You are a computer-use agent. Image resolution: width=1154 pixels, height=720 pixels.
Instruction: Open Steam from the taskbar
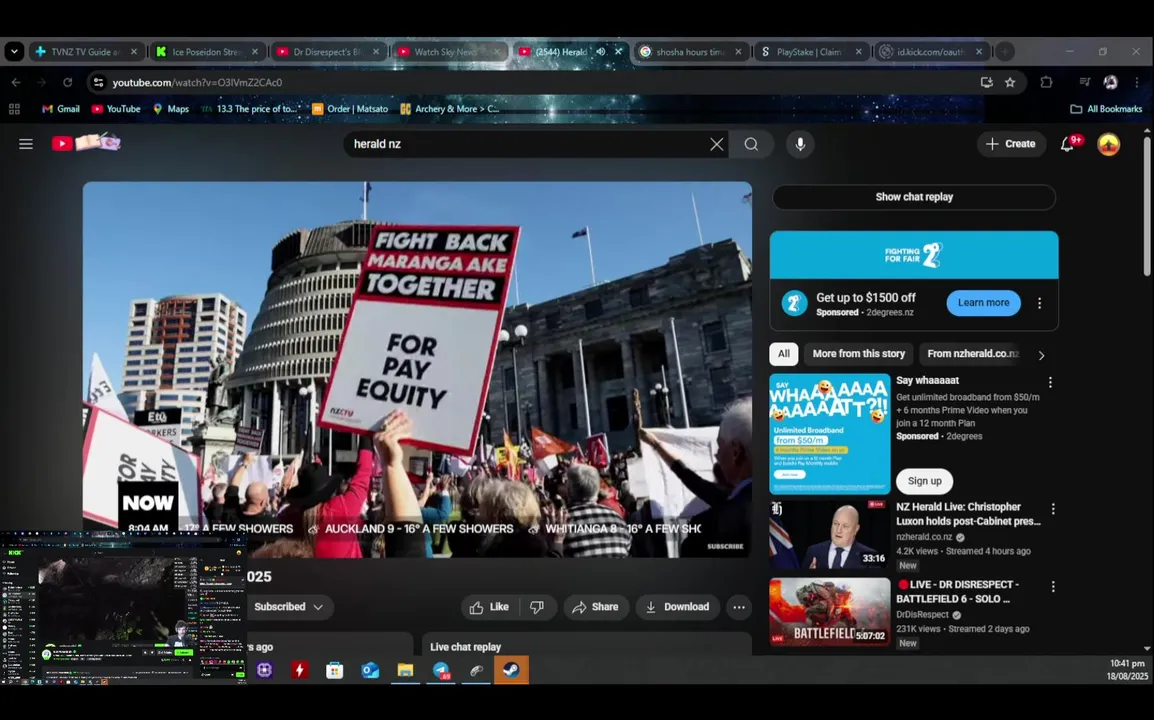coord(511,670)
